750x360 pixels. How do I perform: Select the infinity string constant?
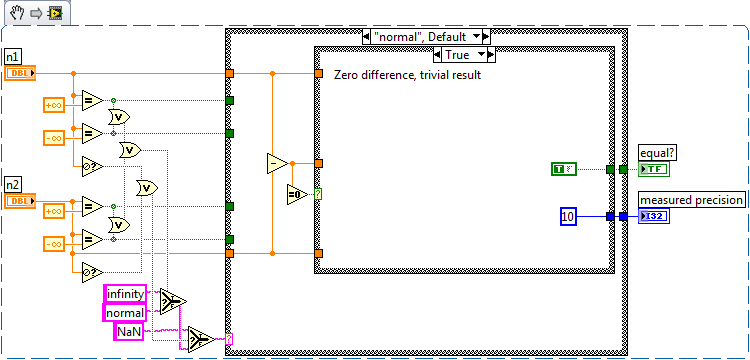point(125,293)
